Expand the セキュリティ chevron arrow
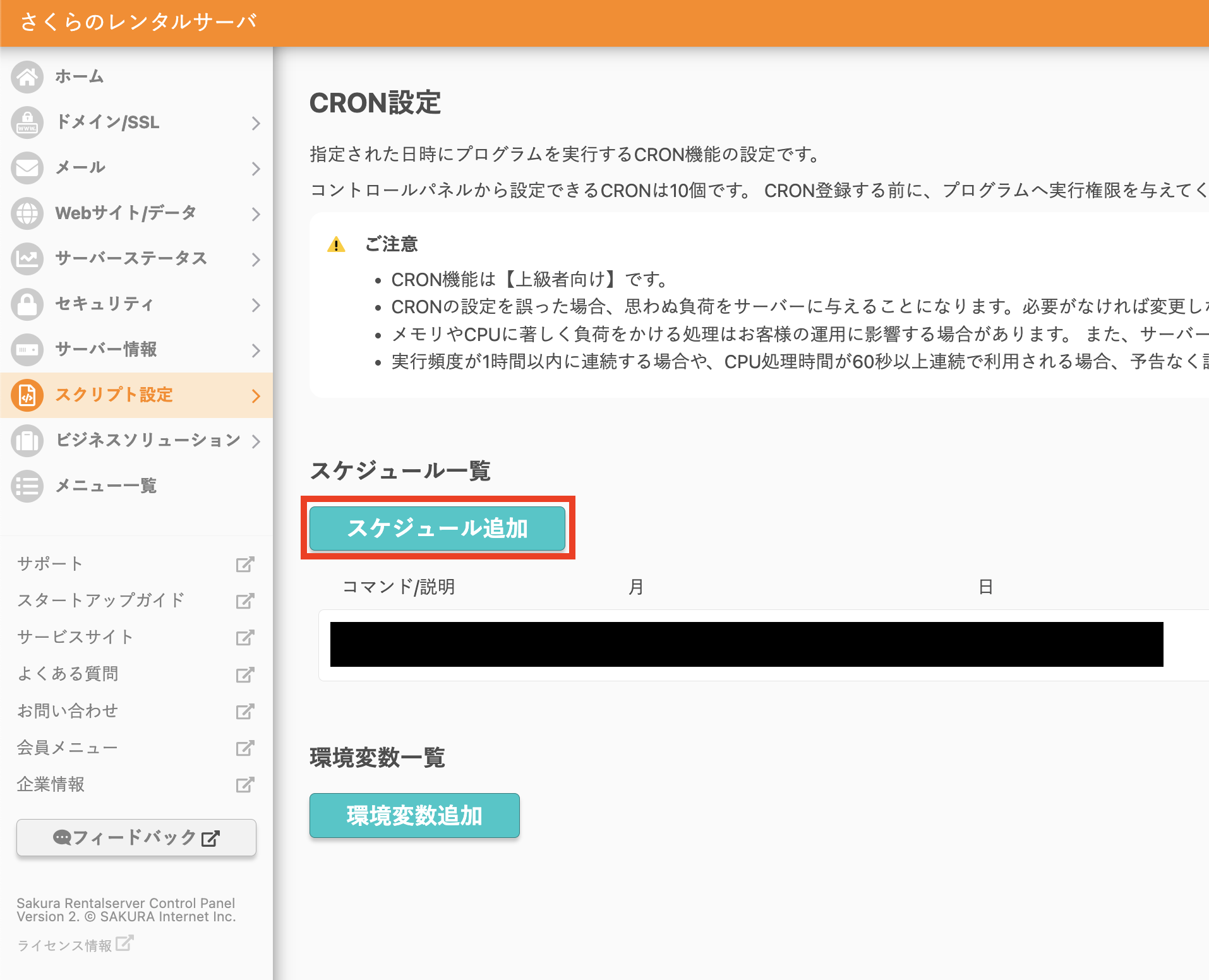 pyautogui.click(x=256, y=305)
